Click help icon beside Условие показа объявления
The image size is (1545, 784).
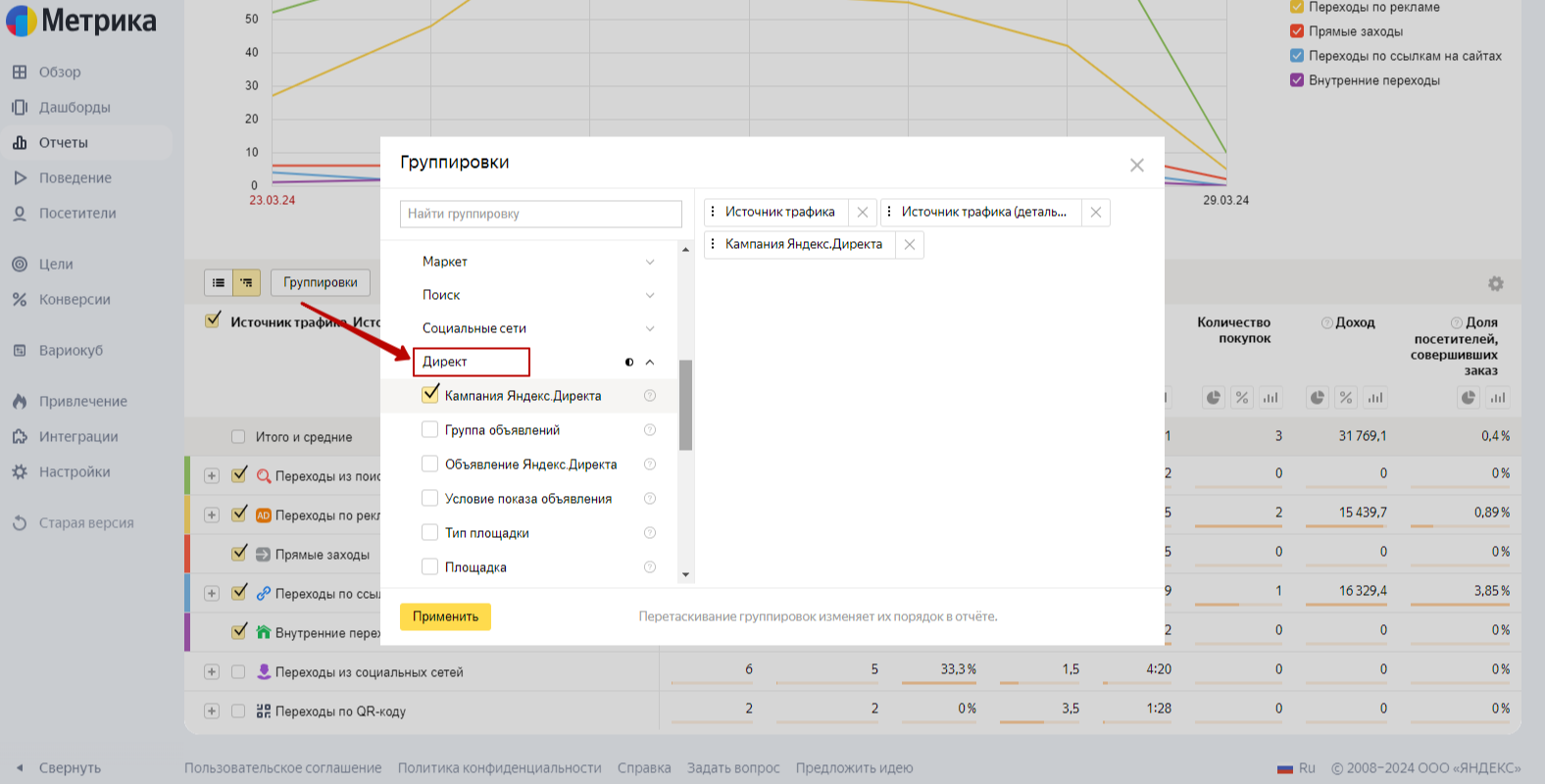[649, 499]
